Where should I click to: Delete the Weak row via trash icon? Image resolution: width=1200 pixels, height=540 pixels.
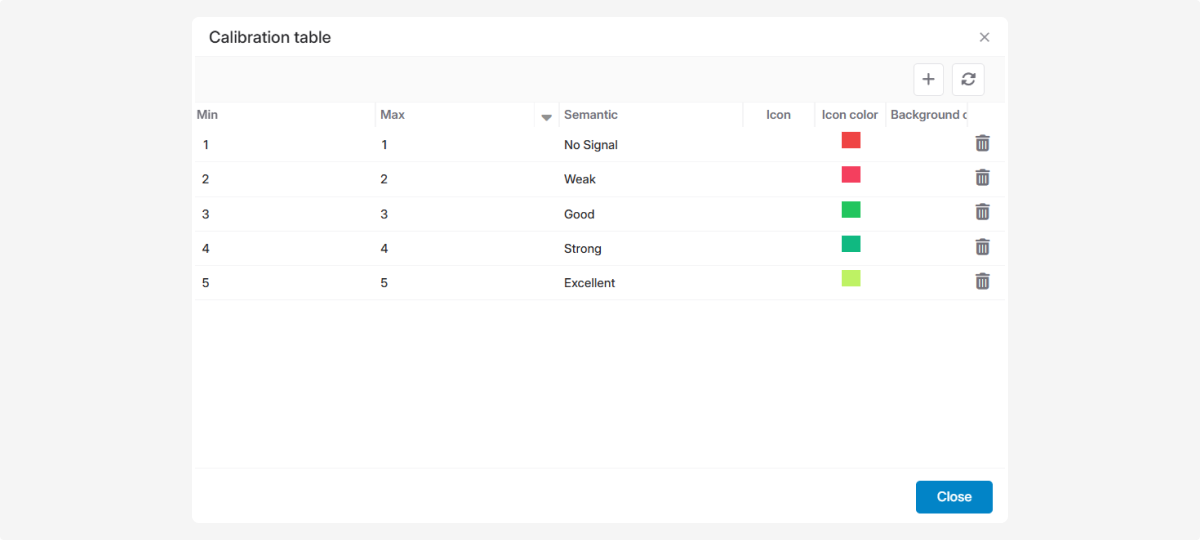[x=982, y=178]
